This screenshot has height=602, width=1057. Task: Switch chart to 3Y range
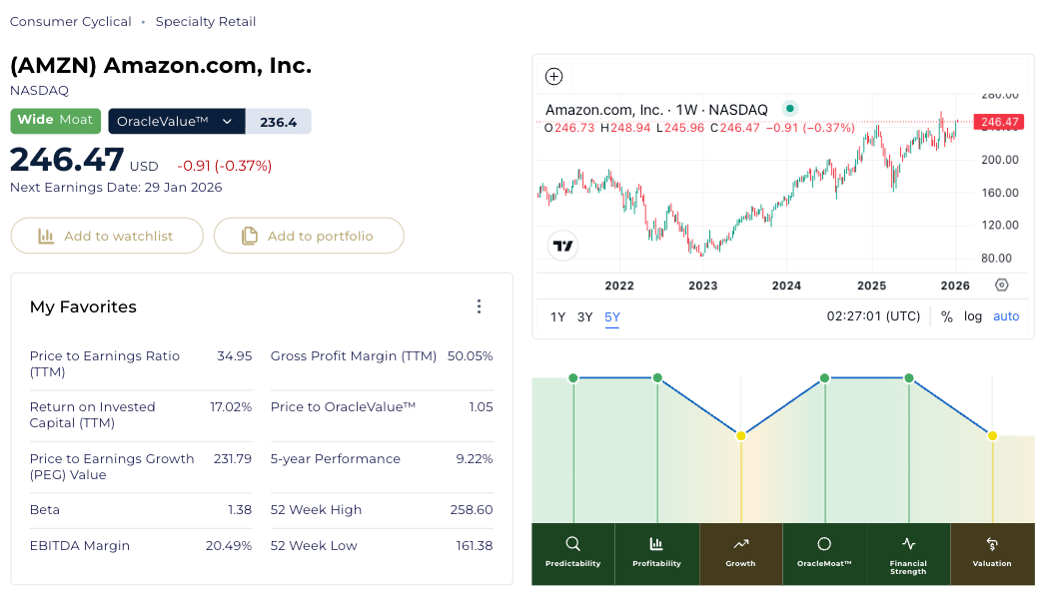[585, 318]
